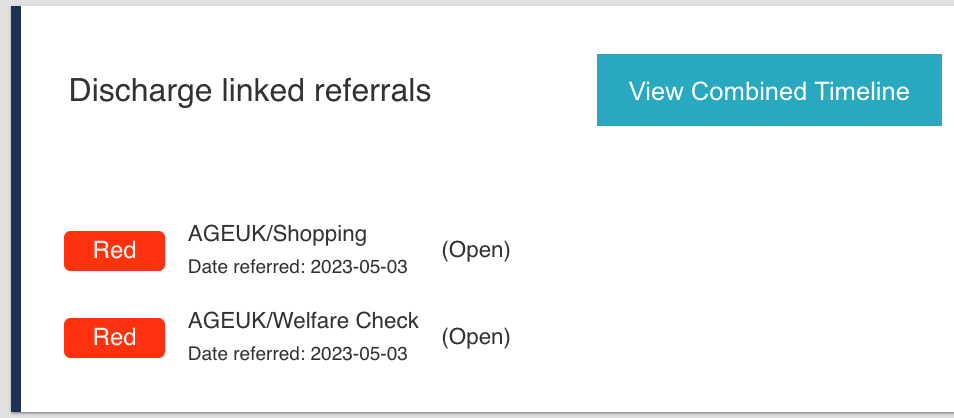
Task: Click the Date referred line under AGEUK/Welfare Check
Action: click(x=297, y=354)
